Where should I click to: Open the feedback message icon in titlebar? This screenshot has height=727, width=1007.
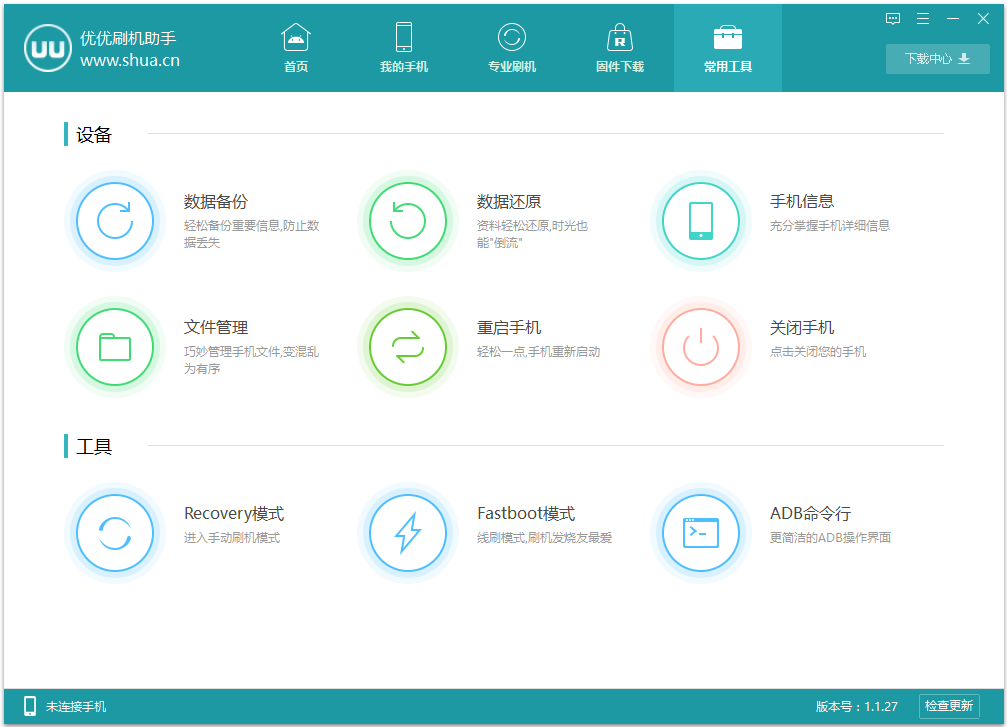point(892,18)
